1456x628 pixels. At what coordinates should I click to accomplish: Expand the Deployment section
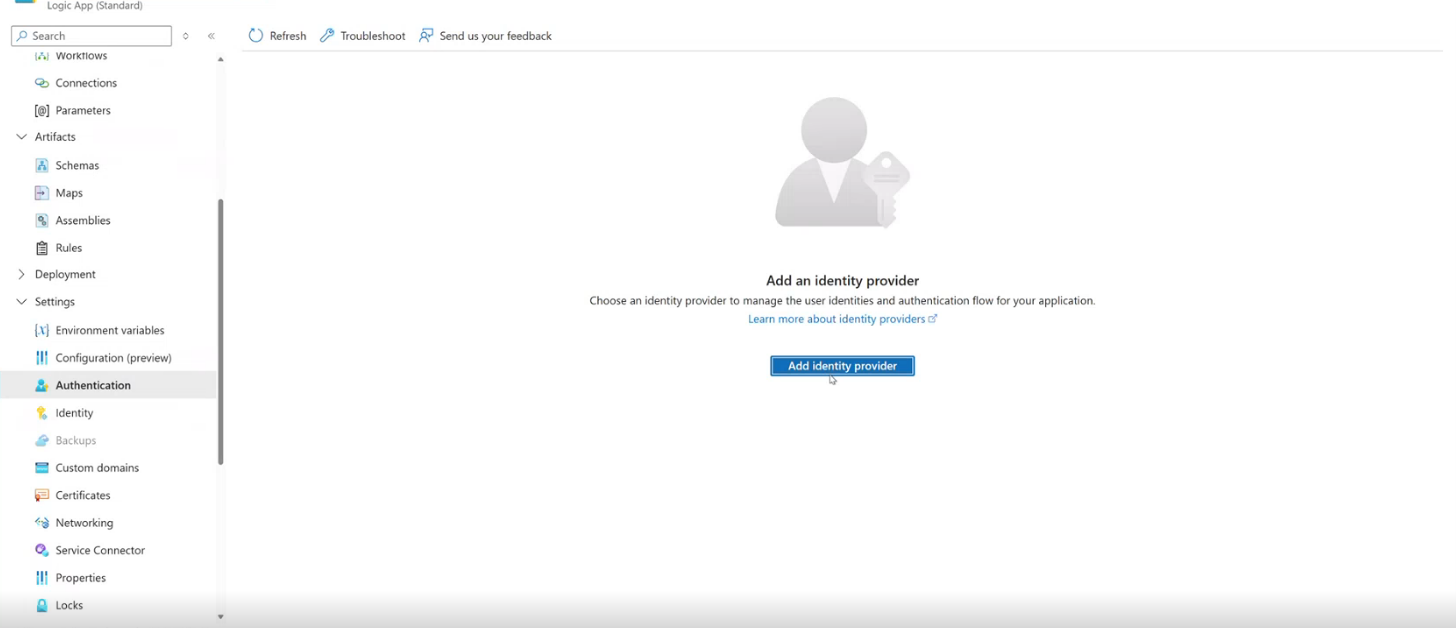pyautogui.click(x=21, y=274)
